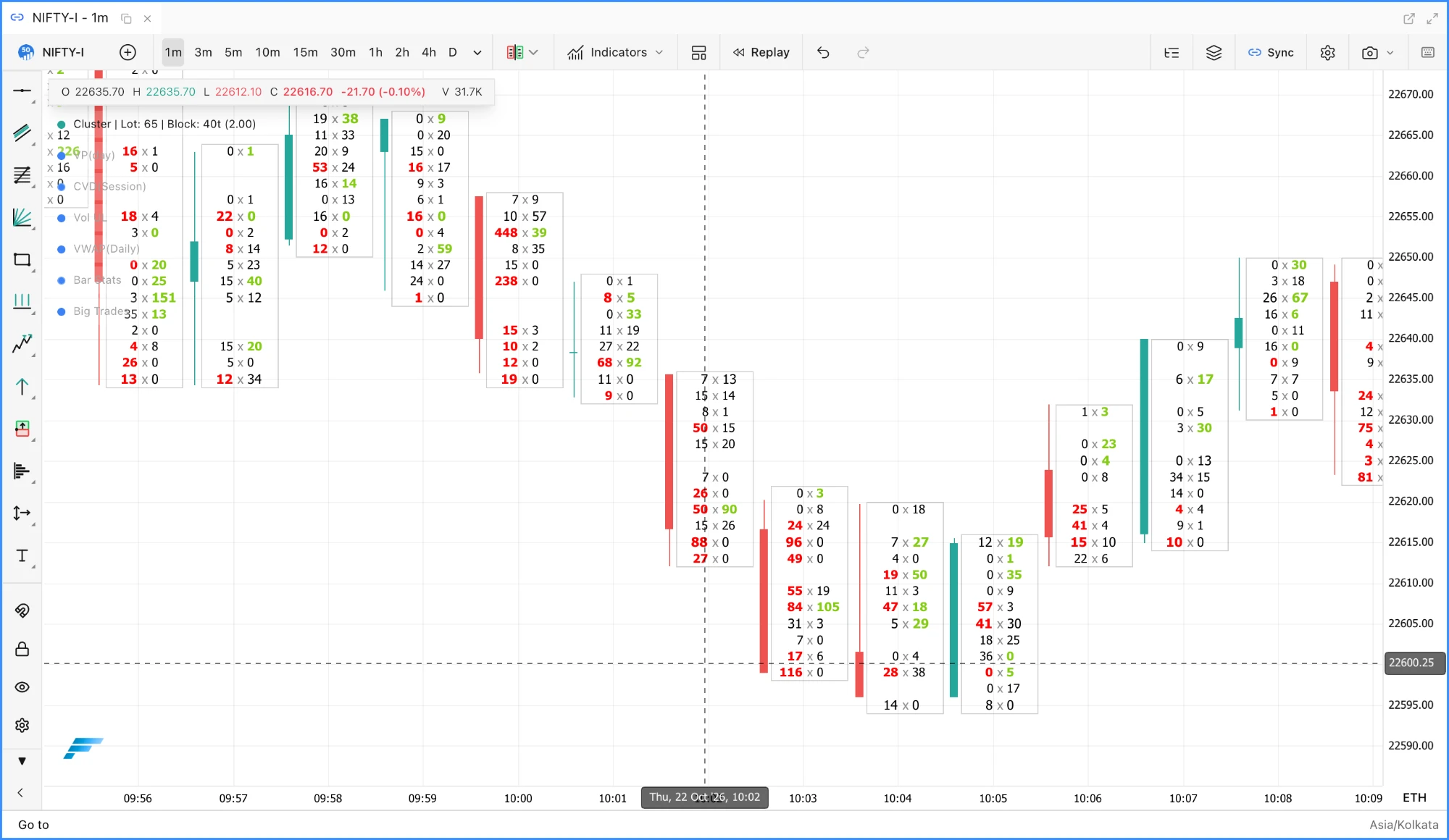The height and width of the screenshot is (840, 1449).
Task: Lock all drawings with the padlock icon
Action: coord(22,649)
